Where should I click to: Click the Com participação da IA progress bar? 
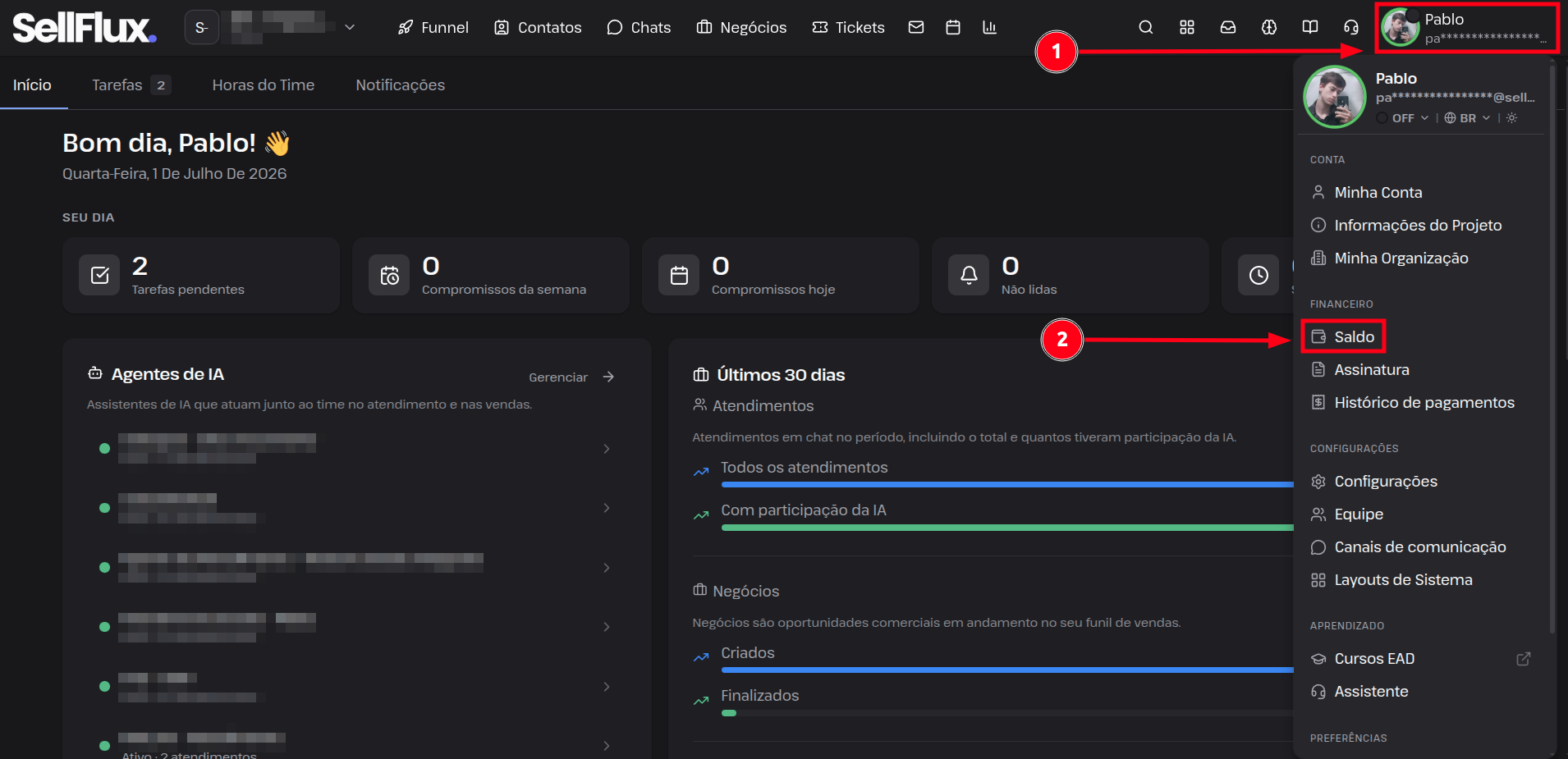click(x=1007, y=528)
